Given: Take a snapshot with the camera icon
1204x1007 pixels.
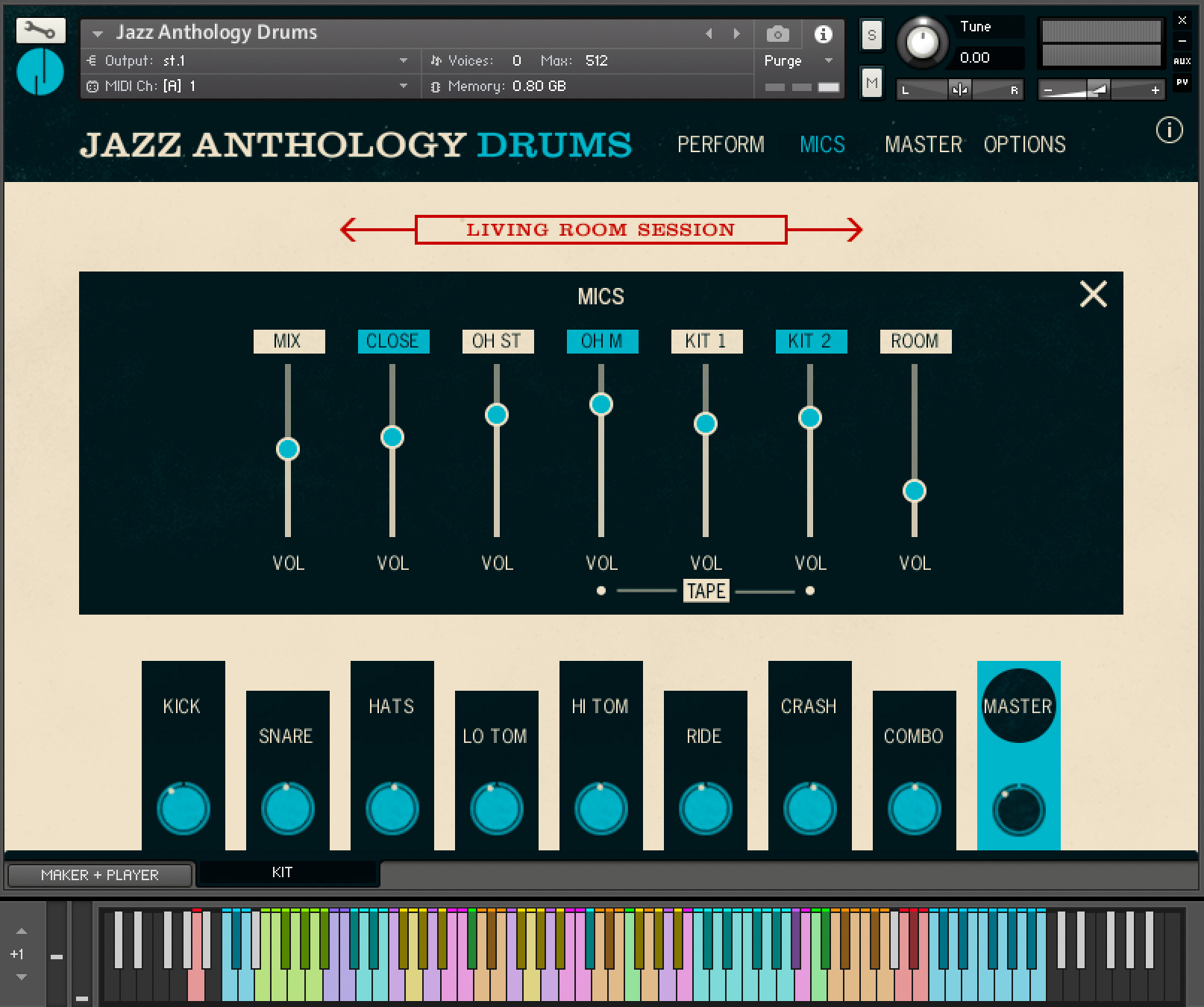Looking at the screenshot, I should [x=777, y=34].
